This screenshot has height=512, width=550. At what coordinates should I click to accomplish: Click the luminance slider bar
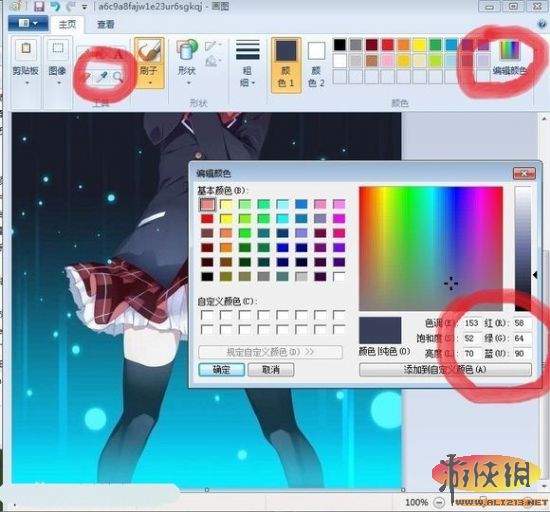coord(523,249)
